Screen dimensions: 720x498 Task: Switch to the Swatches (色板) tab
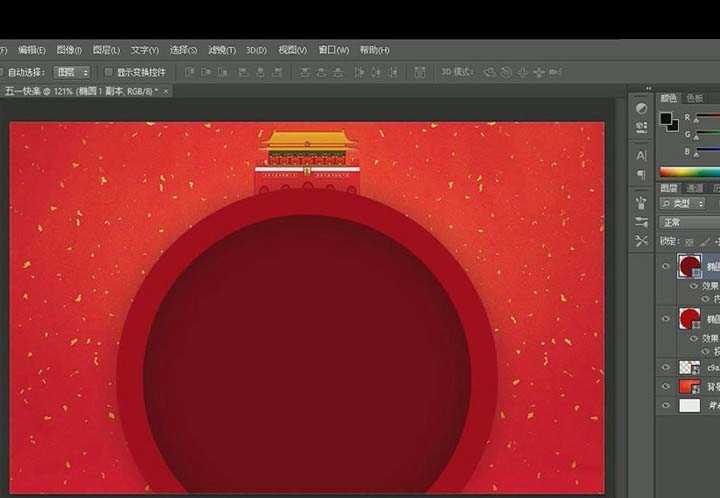click(694, 98)
